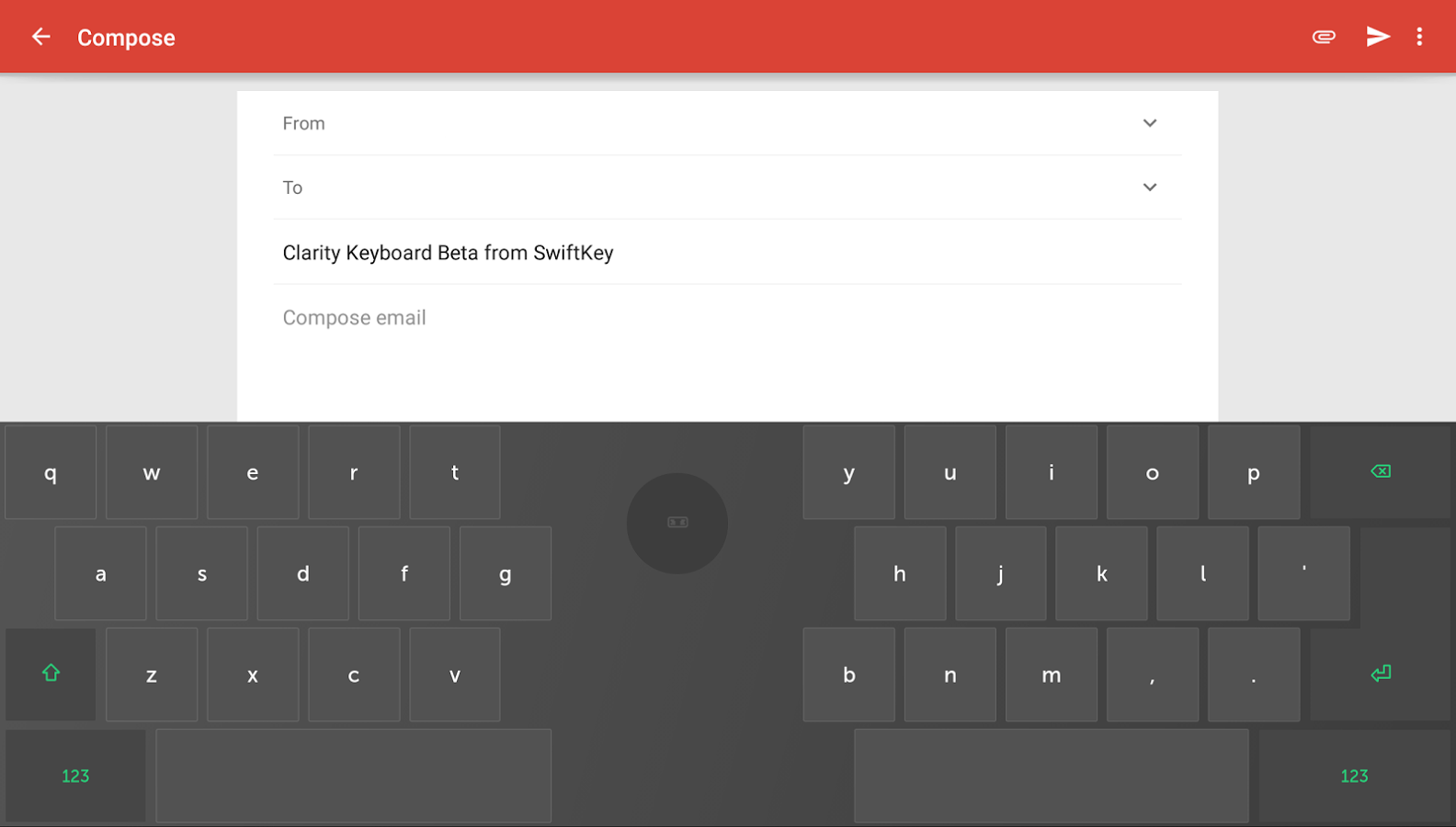Tap the o key

click(1153, 472)
